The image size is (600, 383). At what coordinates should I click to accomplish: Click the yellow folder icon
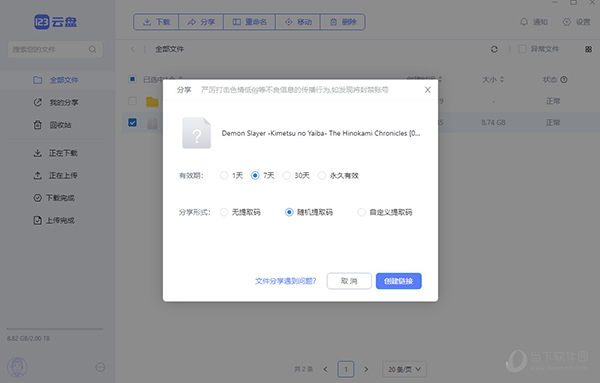click(x=152, y=101)
